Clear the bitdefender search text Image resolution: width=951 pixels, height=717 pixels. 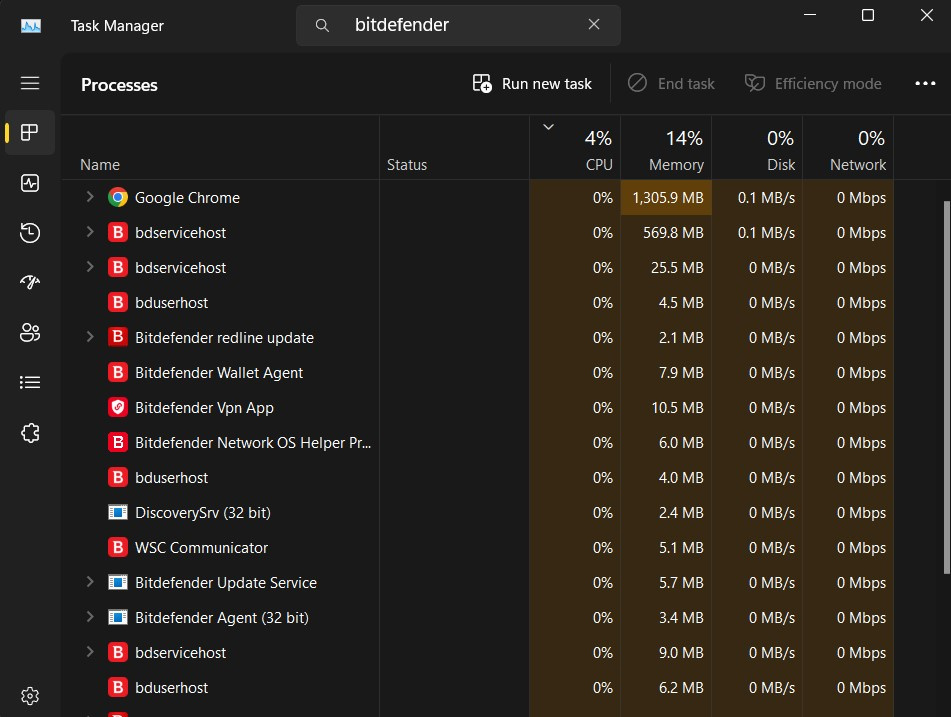coord(594,24)
